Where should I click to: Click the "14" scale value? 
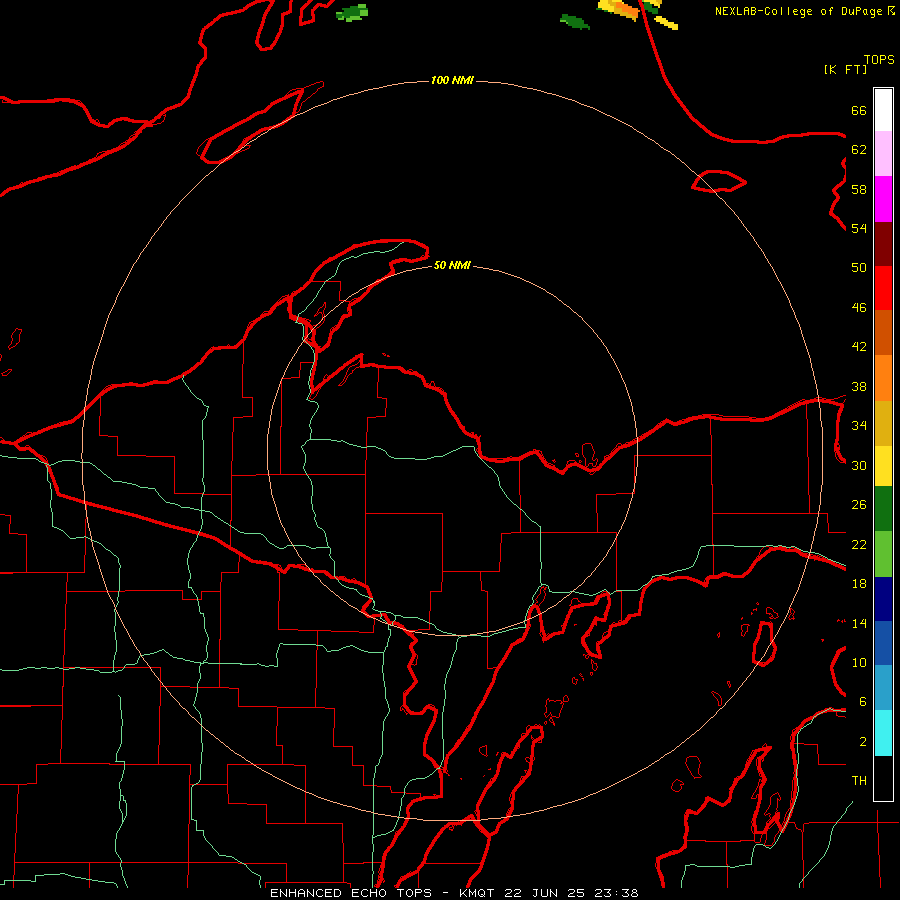(859, 624)
